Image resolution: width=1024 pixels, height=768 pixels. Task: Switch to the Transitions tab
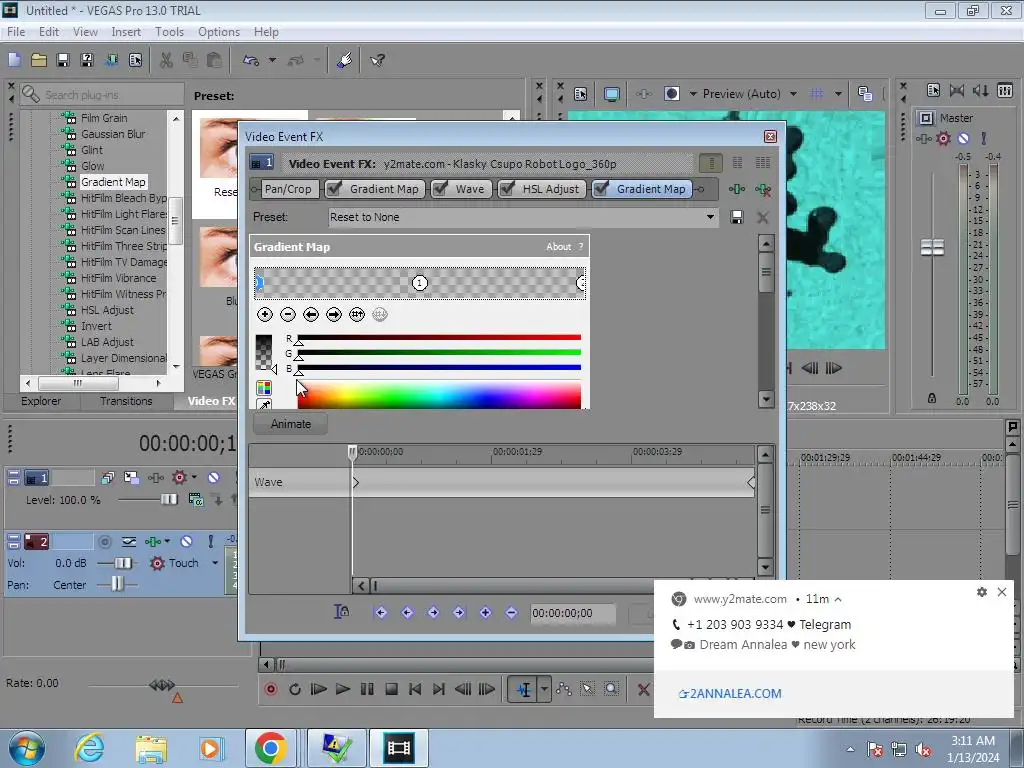(126, 401)
